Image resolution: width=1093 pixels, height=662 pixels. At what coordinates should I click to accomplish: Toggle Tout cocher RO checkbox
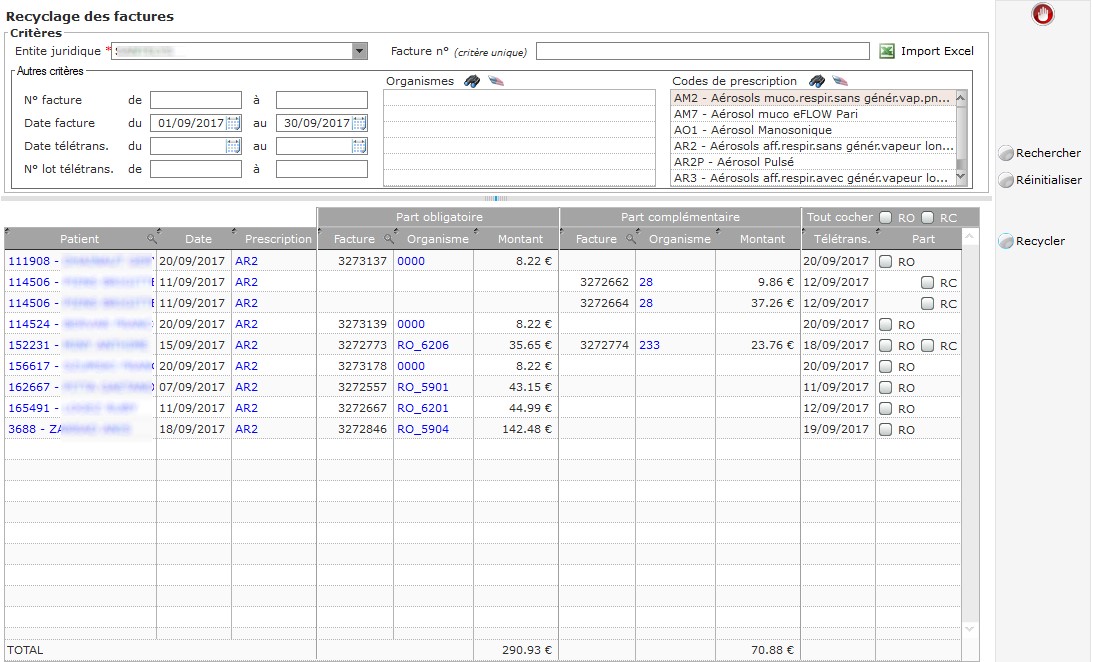point(885,217)
